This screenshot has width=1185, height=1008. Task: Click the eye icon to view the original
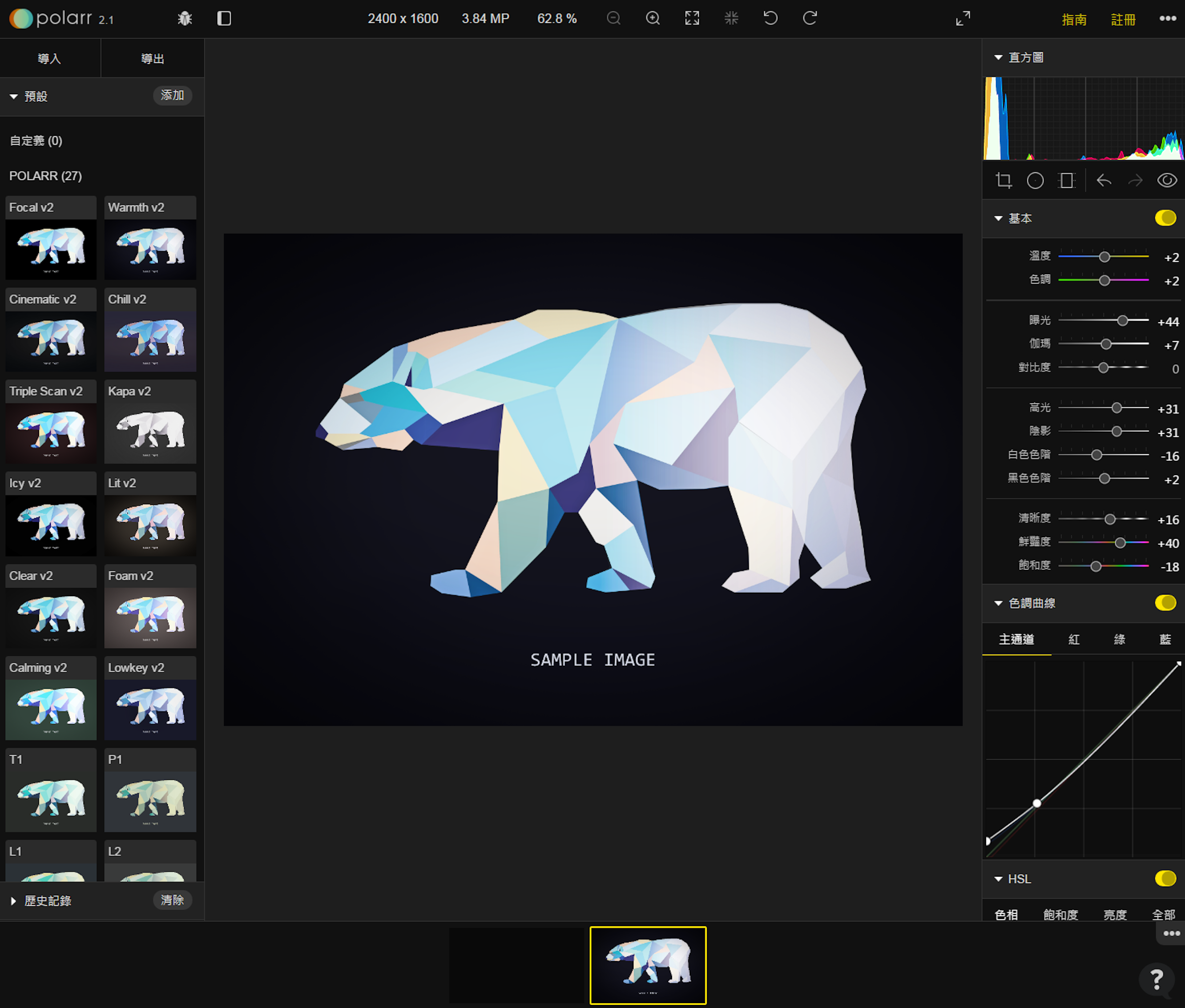pos(1167,181)
